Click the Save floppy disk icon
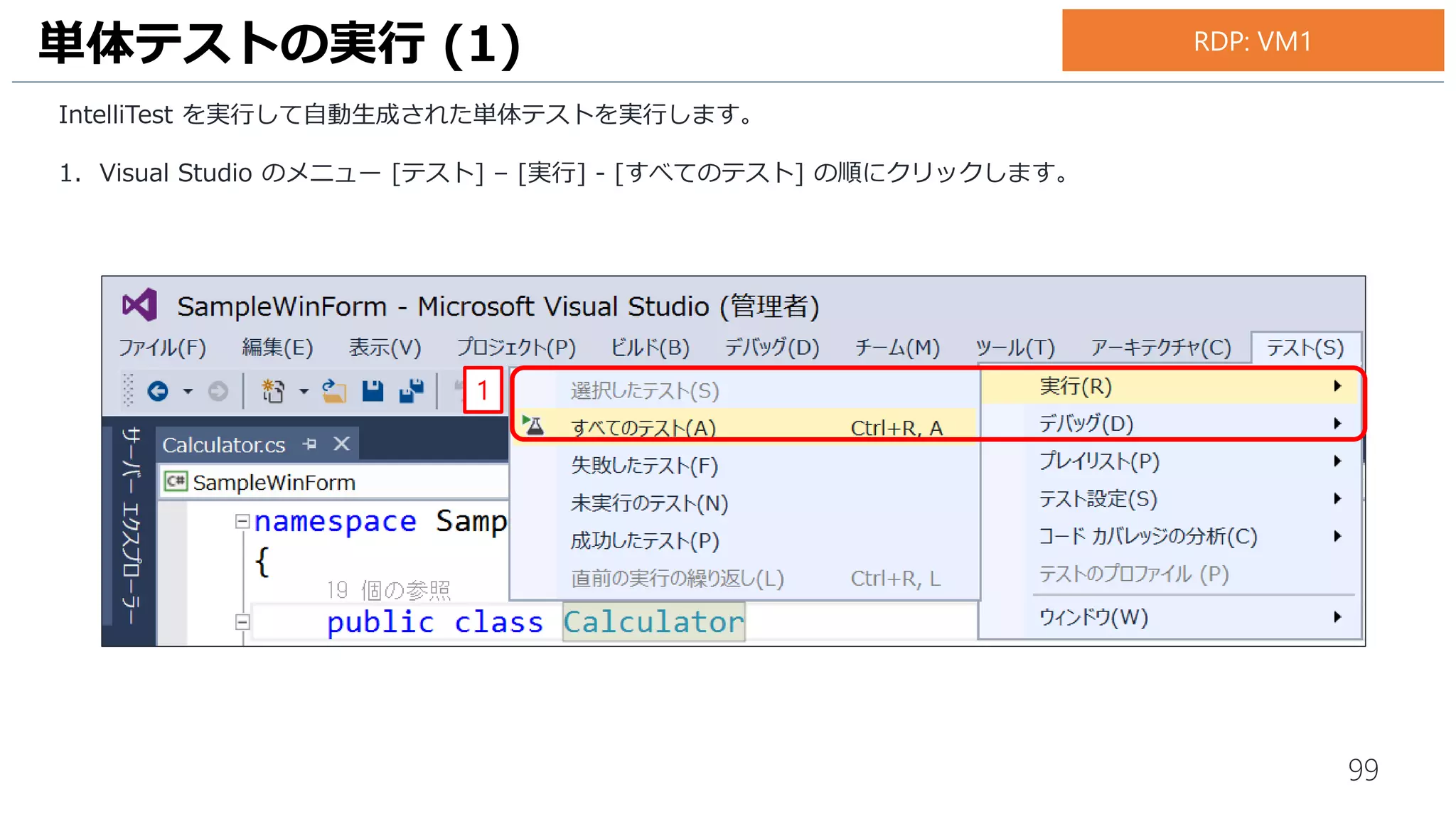This screenshot has height=819, width=1456. click(x=373, y=391)
